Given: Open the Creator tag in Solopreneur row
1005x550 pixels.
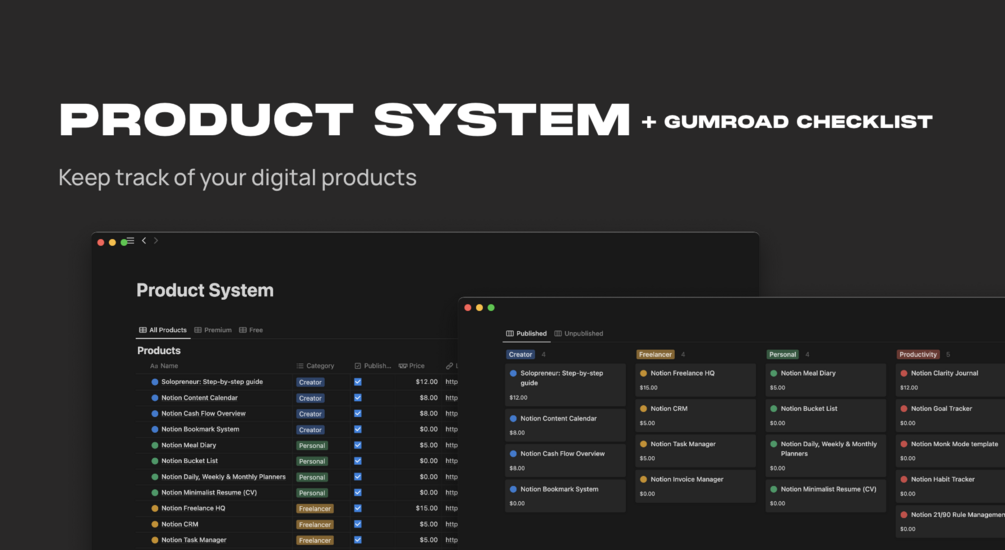Looking at the screenshot, I should pyautogui.click(x=310, y=382).
